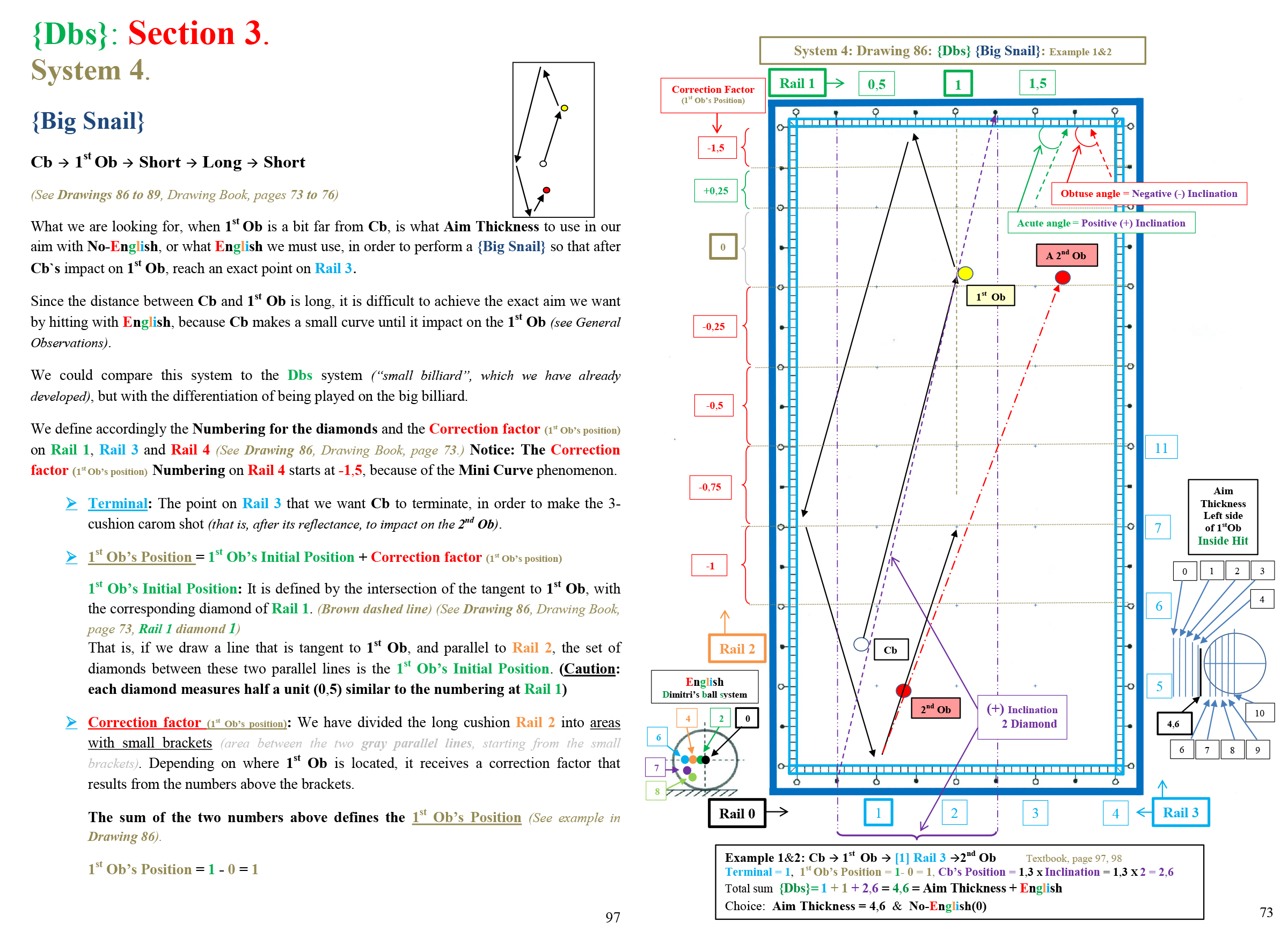The height and width of the screenshot is (930, 1288).
Task: Click the green 'Rail 1' label box
Action: pyautogui.click(x=797, y=83)
